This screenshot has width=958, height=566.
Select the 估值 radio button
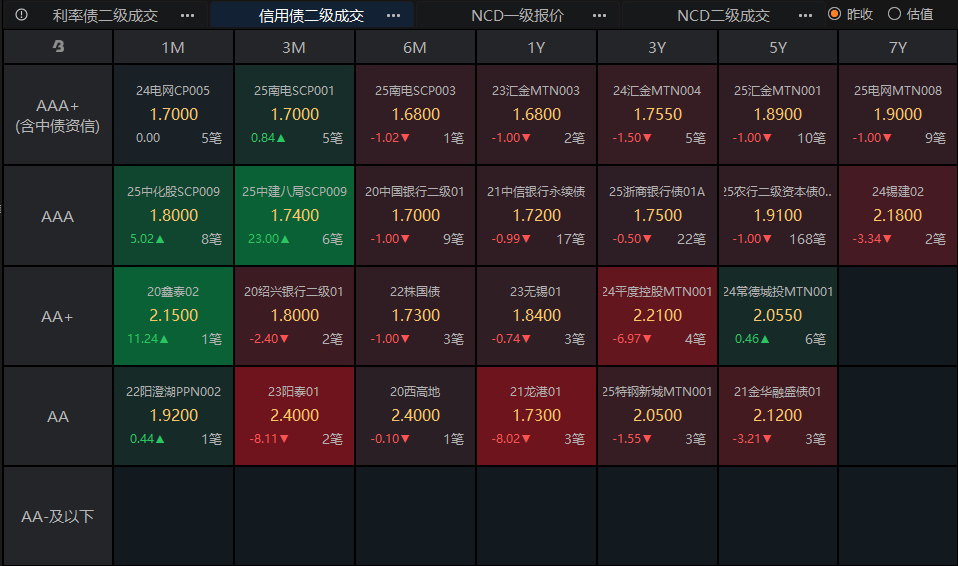[x=894, y=14]
